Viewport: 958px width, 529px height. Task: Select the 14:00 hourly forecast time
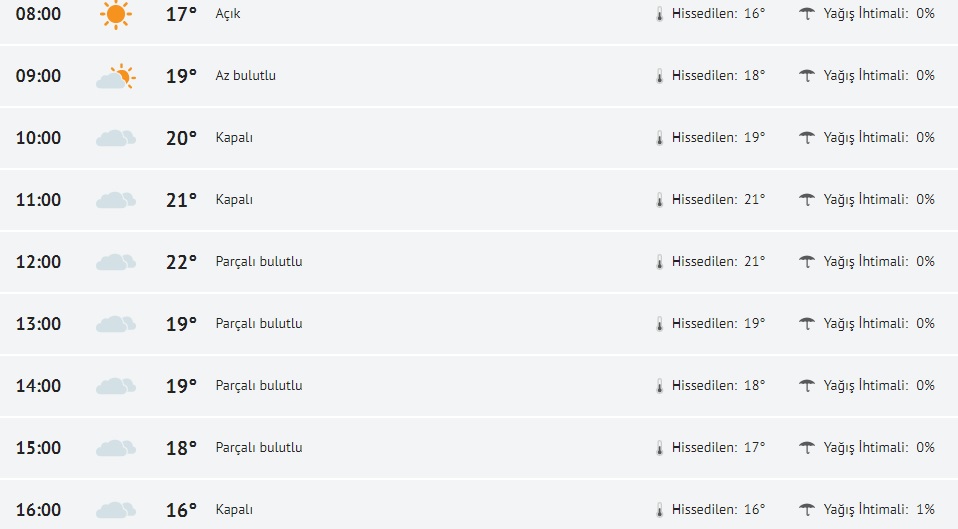tap(38, 386)
